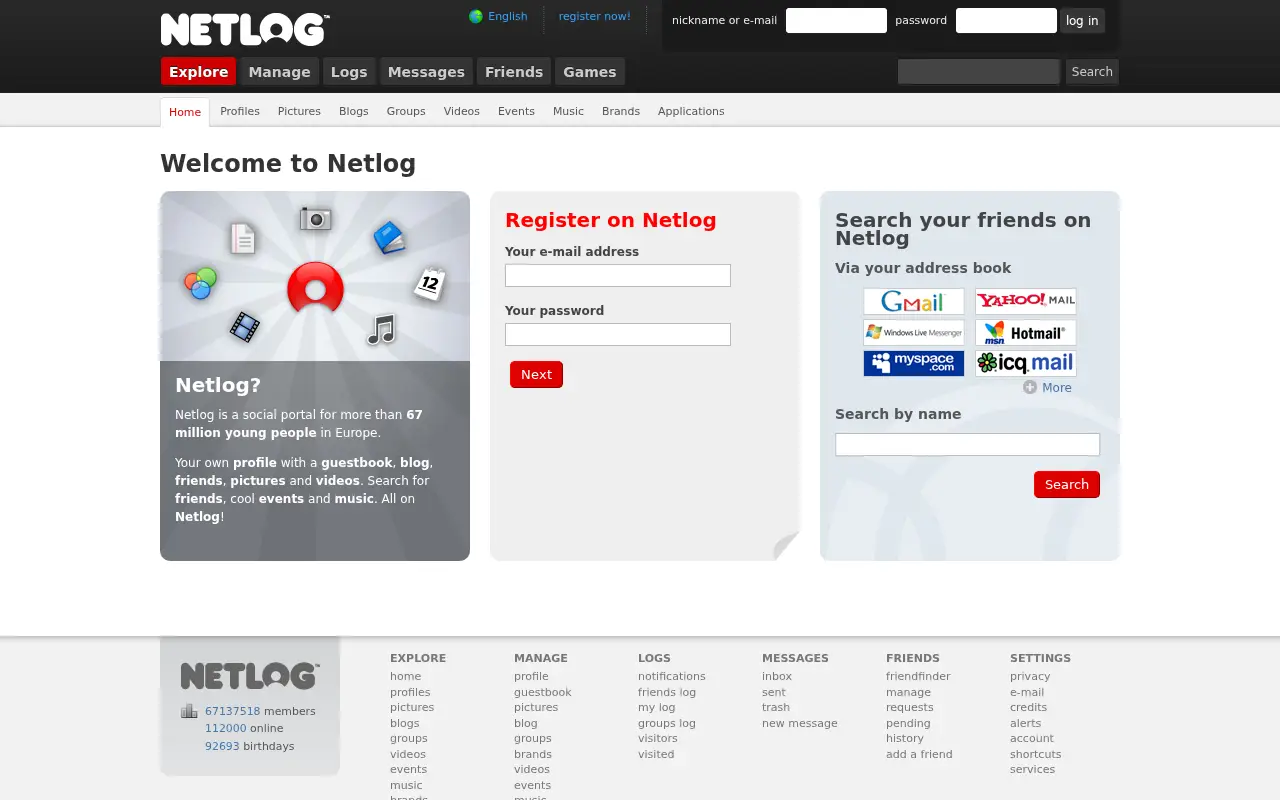Click the register now! link

[x=595, y=16]
